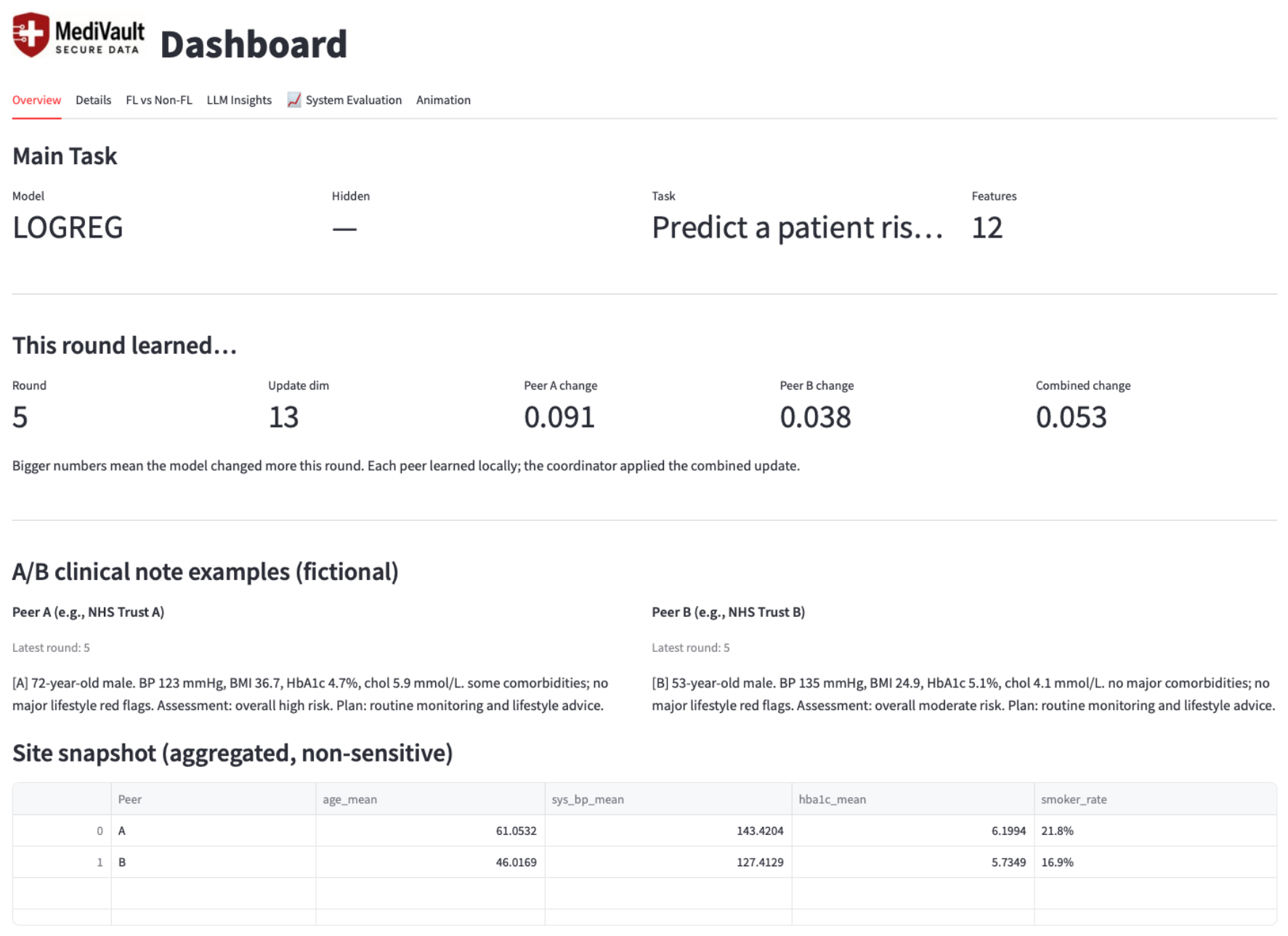Image resolution: width=1288 pixels, height=936 pixels.
Task: Click the MediVault shield logo
Action: click(31, 34)
